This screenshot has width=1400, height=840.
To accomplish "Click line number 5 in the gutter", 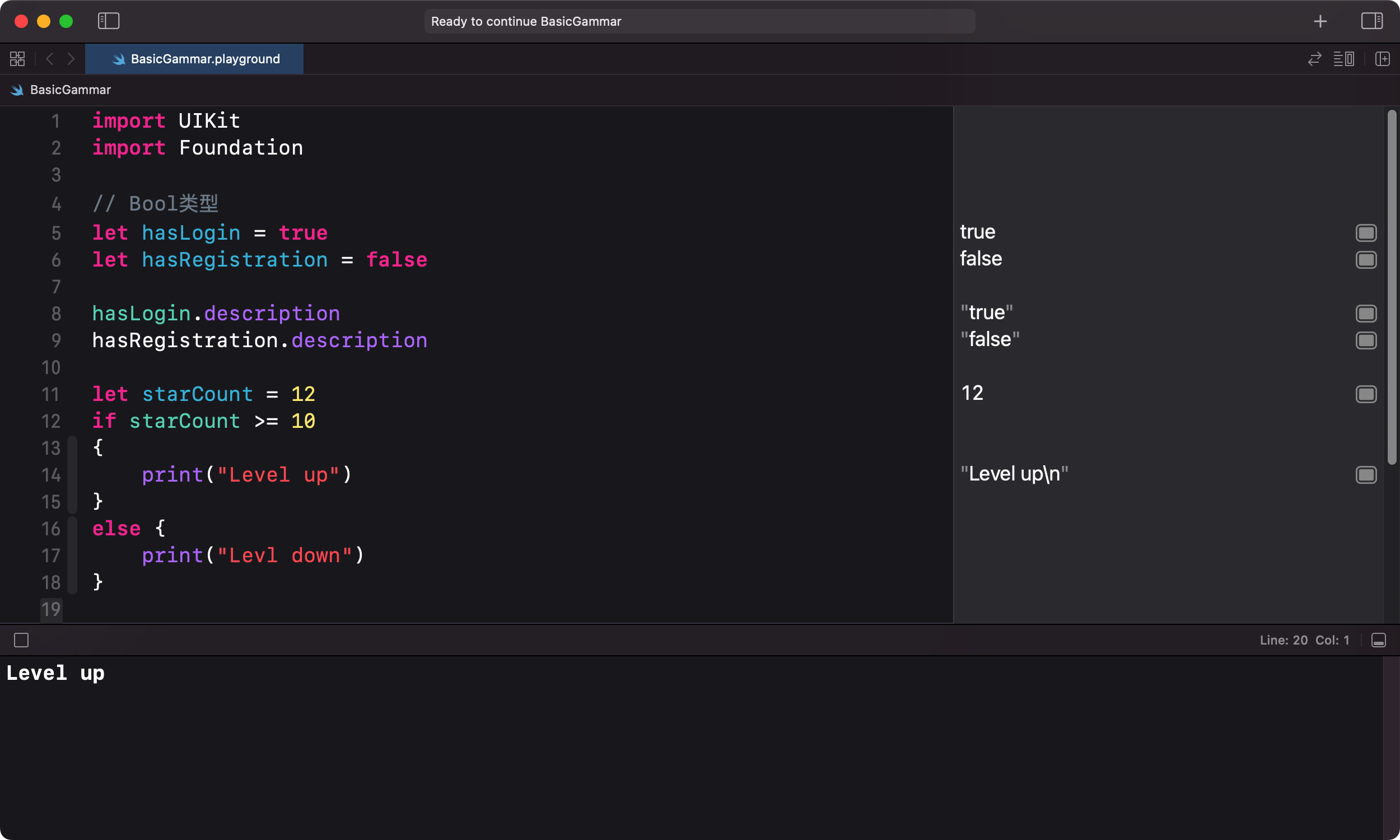I will click(x=56, y=233).
